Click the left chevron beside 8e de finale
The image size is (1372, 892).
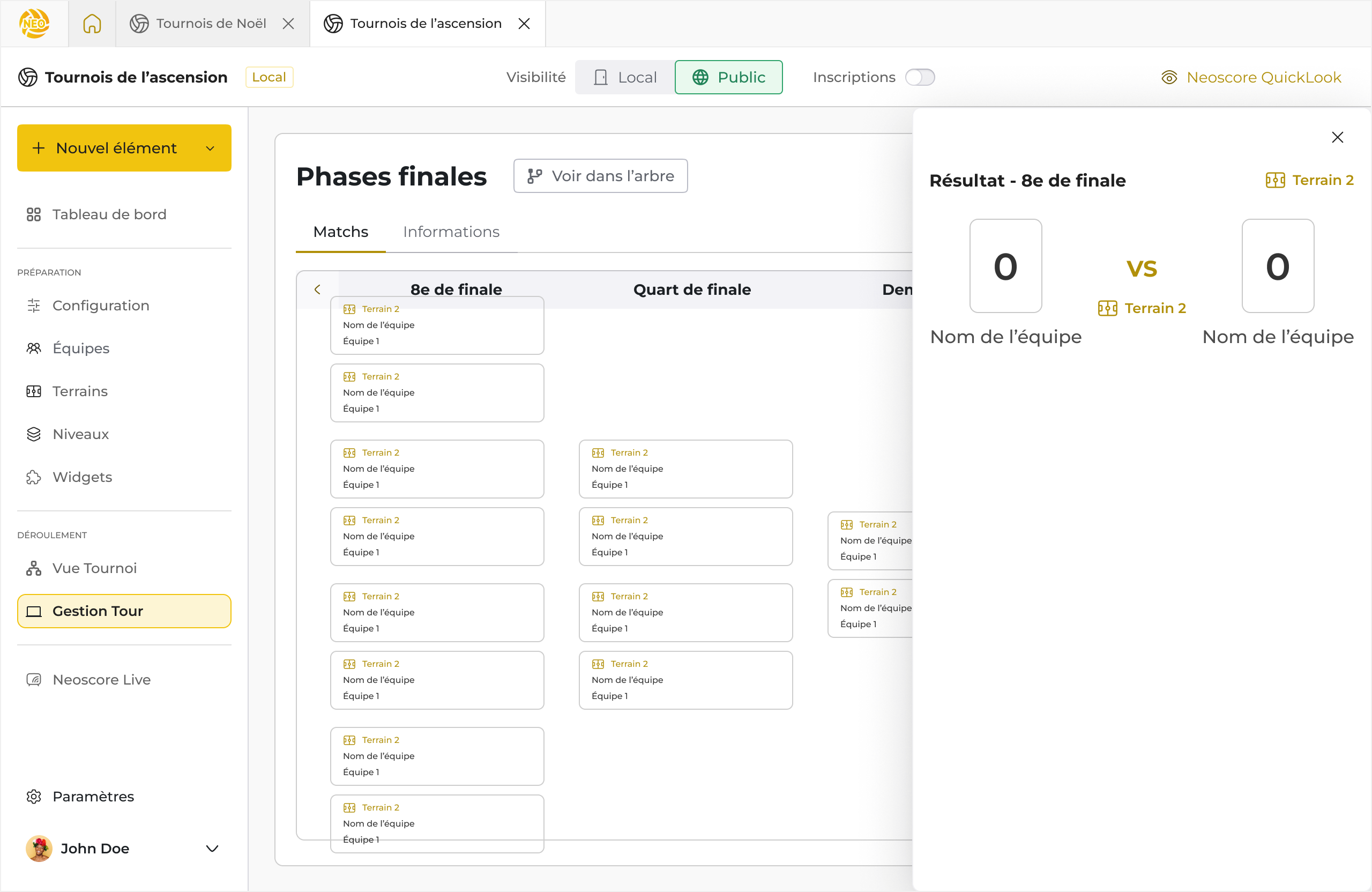tap(317, 289)
